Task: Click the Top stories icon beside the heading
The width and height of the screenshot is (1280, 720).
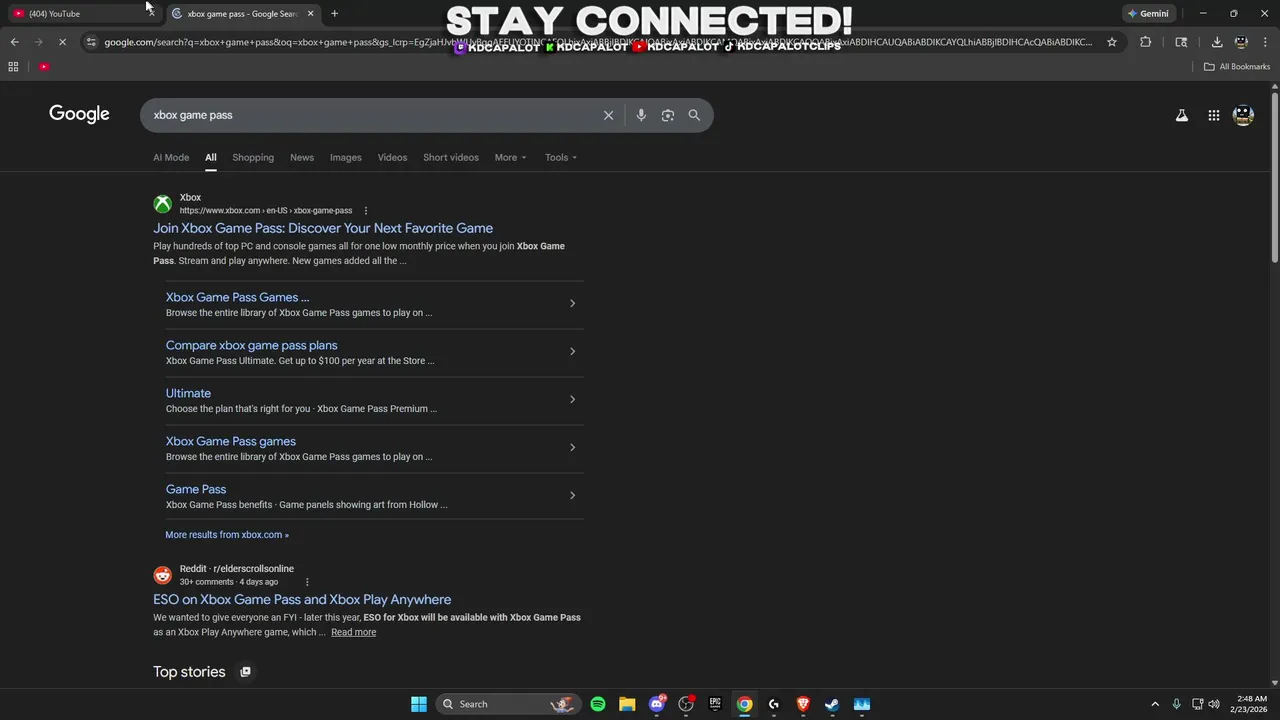Action: [x=245, y=672]
